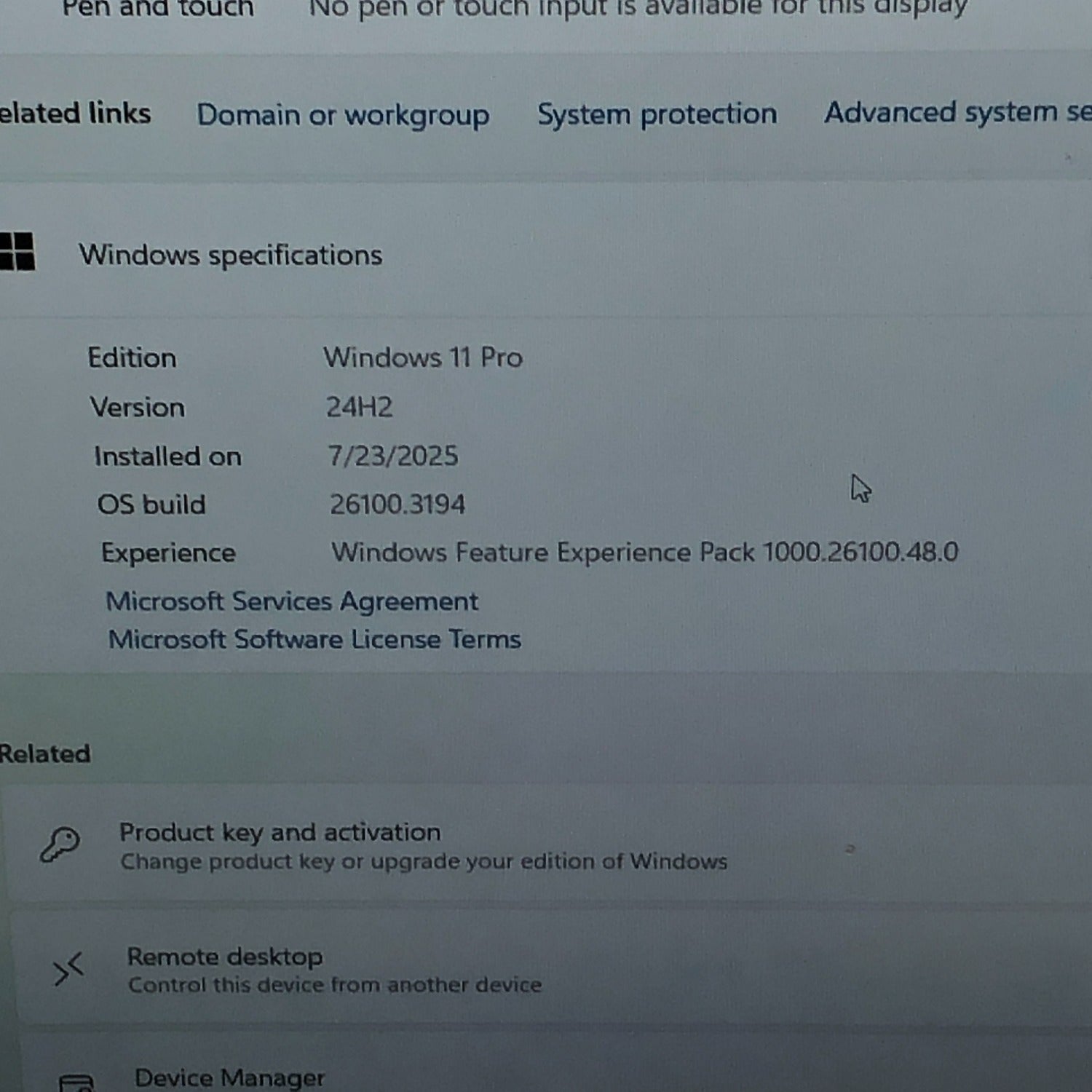Collapse the Windows specifications section header

point(230,255)
